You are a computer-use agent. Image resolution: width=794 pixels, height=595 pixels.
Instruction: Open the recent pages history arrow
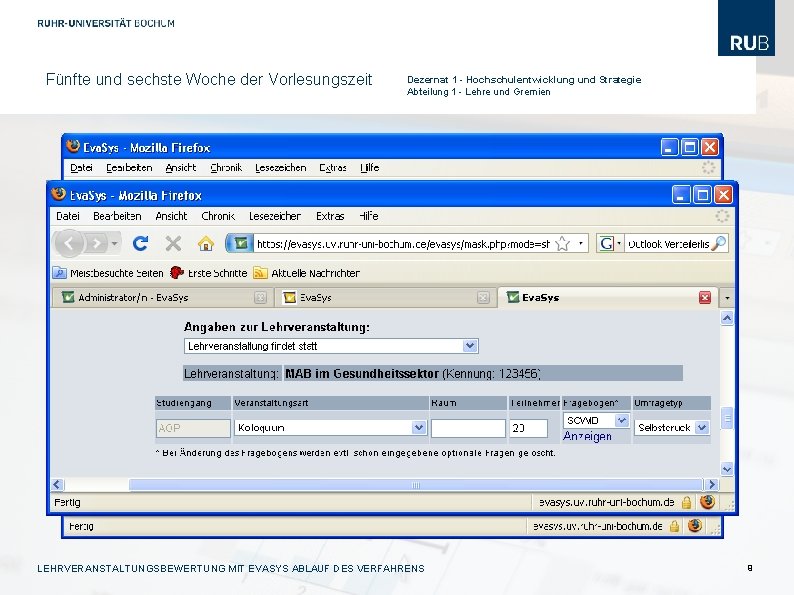(114, 244)
